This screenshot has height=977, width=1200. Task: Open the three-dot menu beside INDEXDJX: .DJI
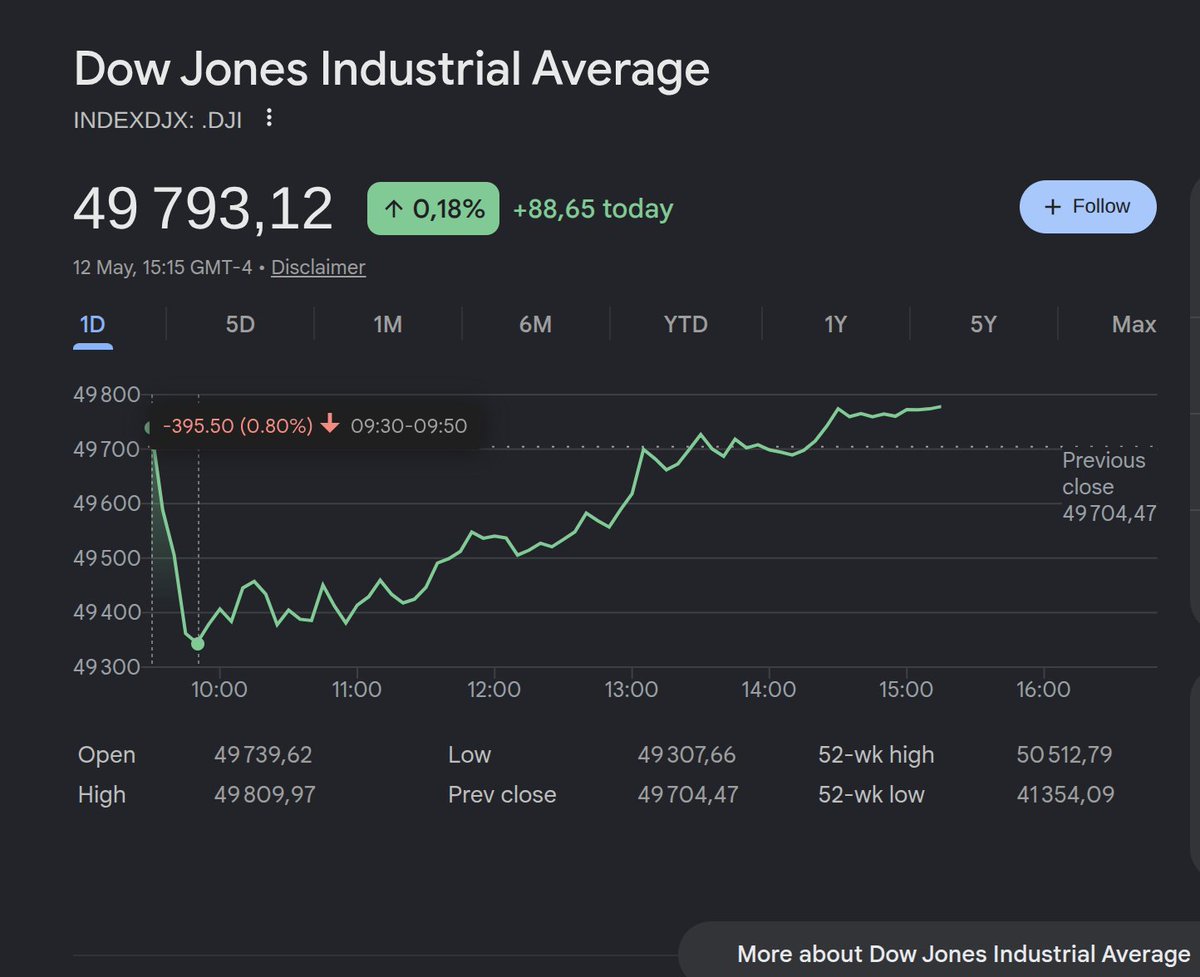267,119
